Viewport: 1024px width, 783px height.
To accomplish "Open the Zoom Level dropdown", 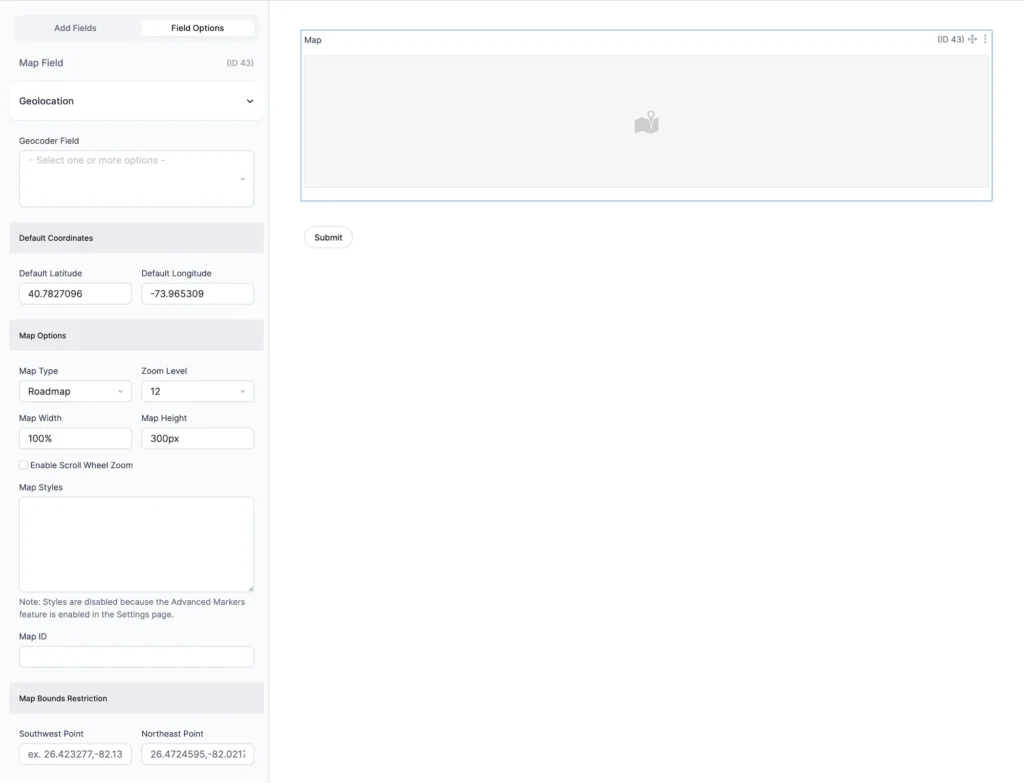I will (197, 392).
